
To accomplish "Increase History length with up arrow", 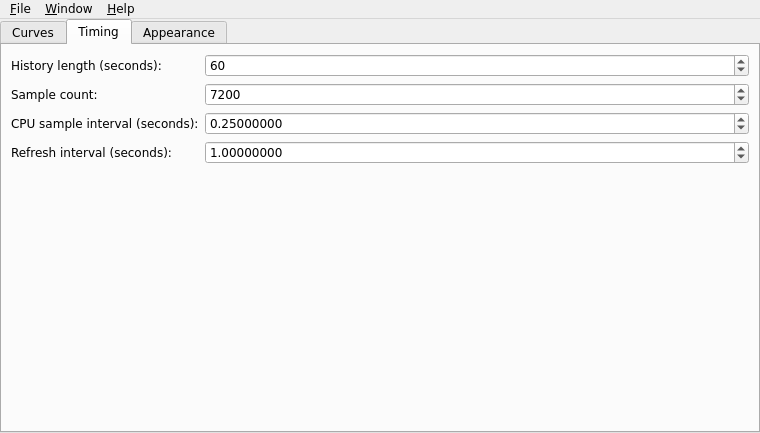I will point(741,61).
